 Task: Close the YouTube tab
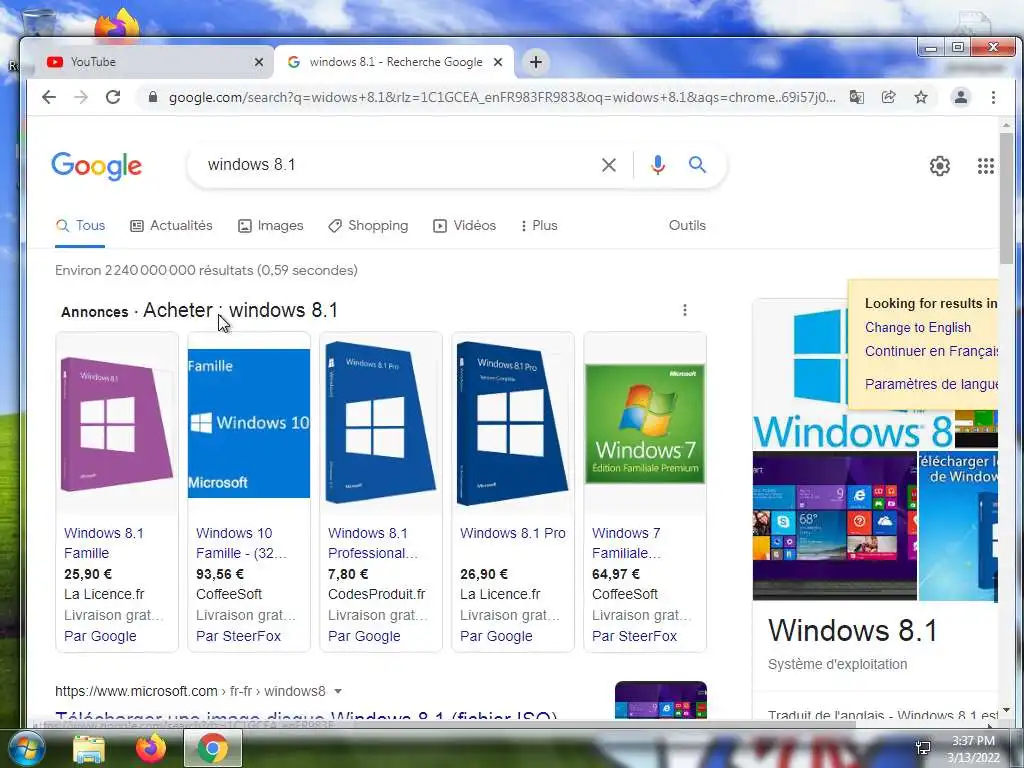coord(259,62)
